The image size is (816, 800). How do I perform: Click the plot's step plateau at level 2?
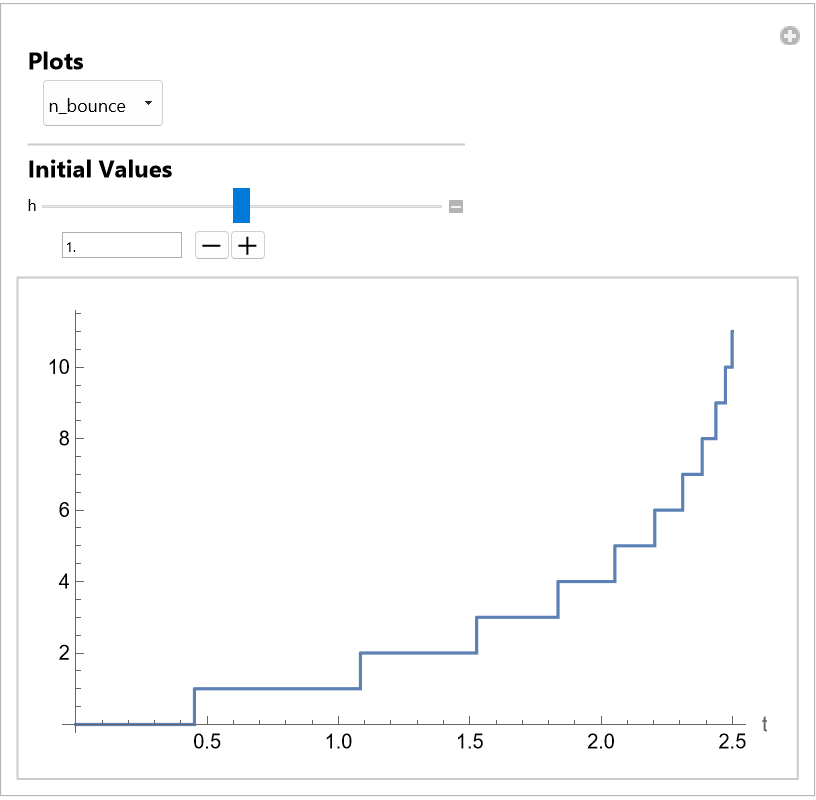pyautogui.click(x=418, y=653)
